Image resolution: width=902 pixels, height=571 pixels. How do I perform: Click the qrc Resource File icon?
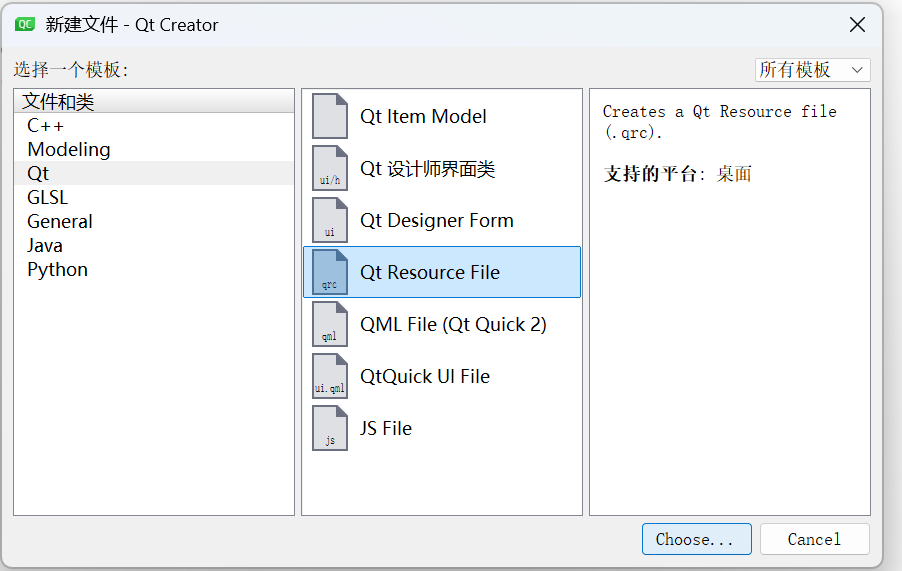pyautogui.click(x=330, y=272)
